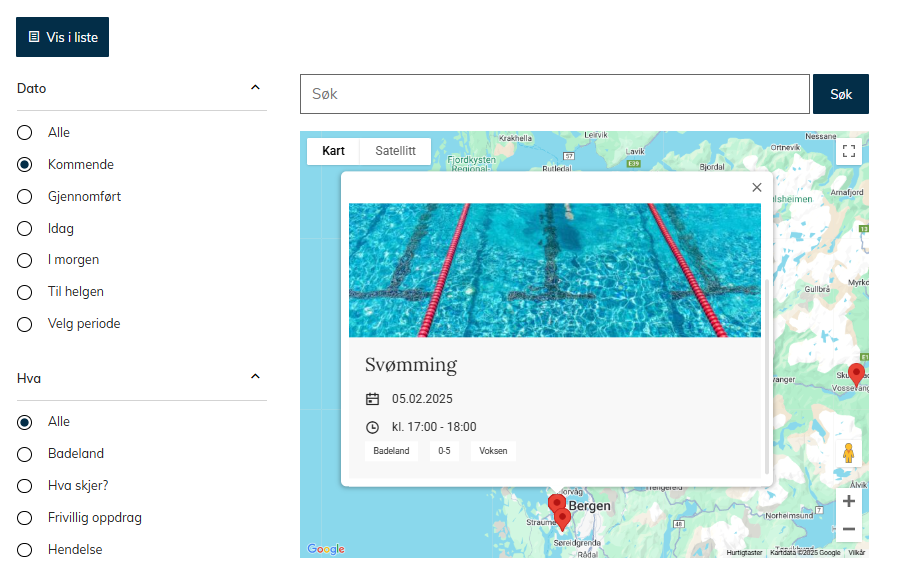Pick the Til helgen date option
The image size is (901, 574).
click(x=26, y=292)
